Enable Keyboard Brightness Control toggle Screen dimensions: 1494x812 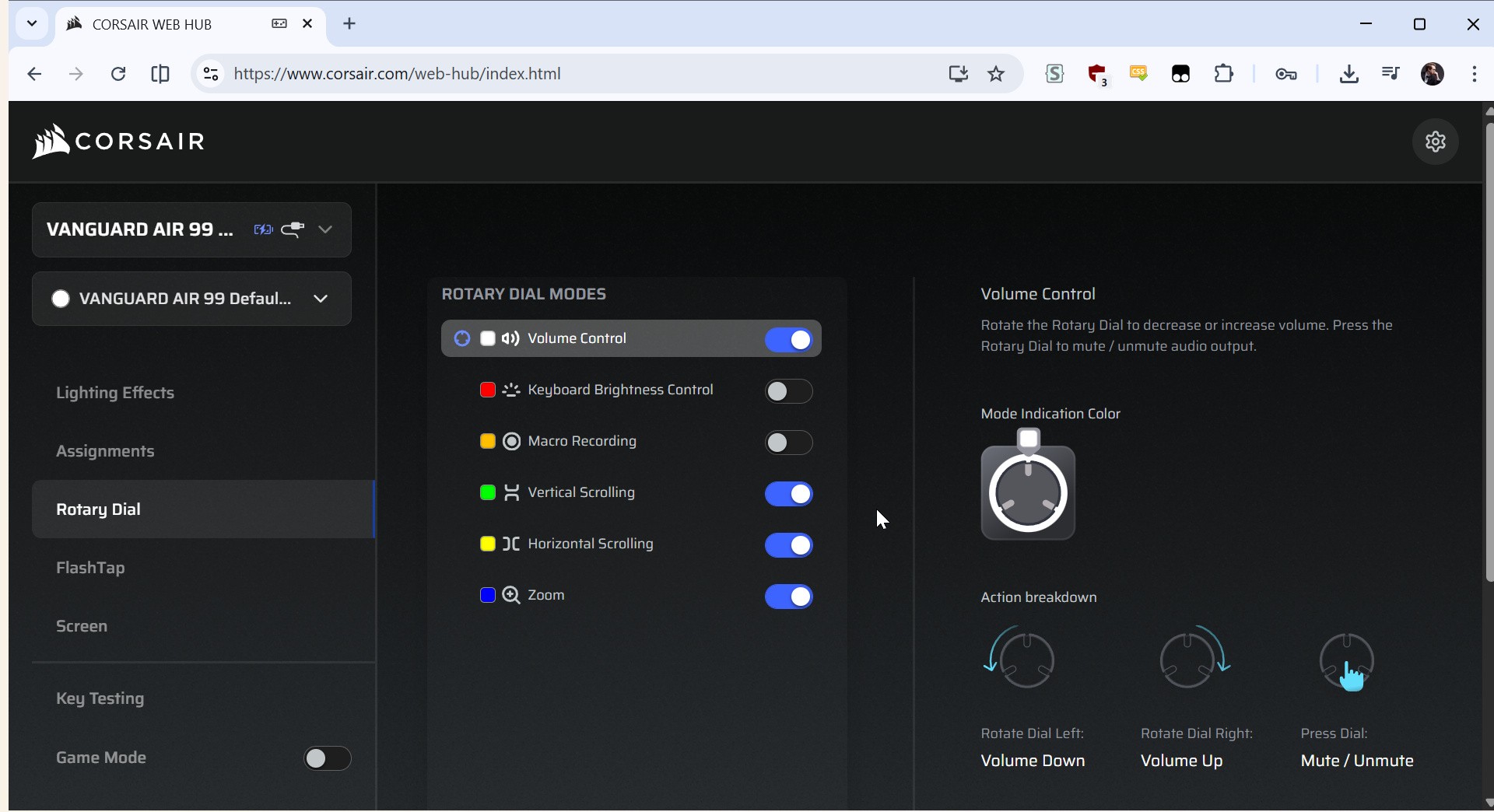(788, 391)
